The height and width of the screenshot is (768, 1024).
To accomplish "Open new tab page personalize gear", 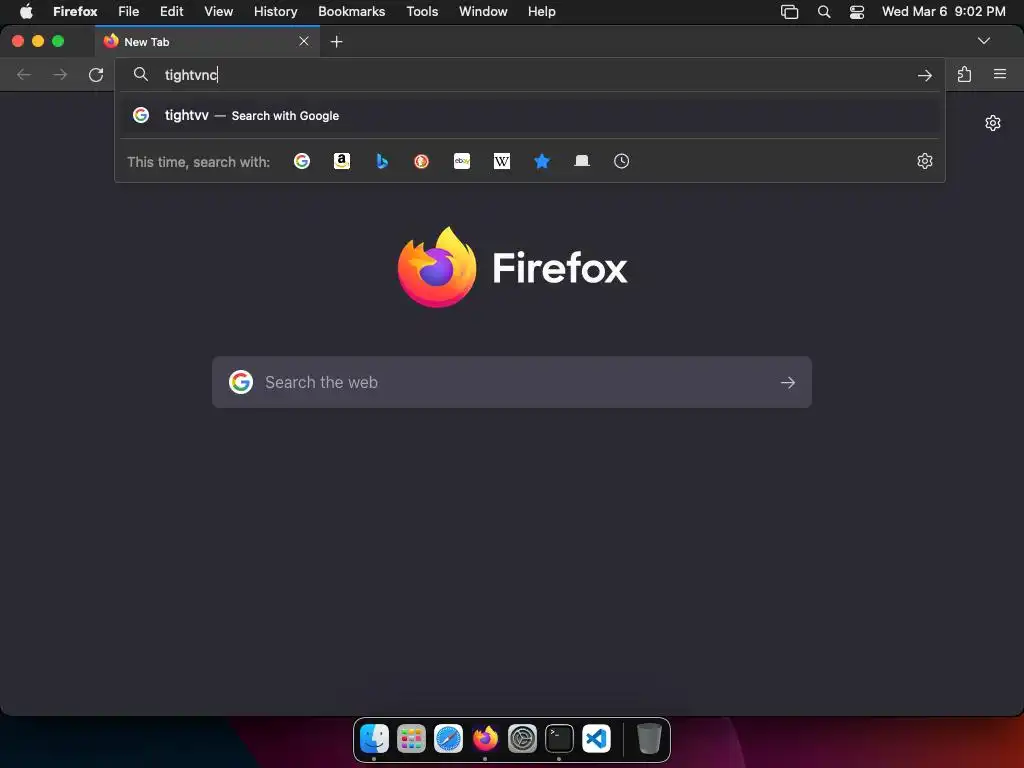I will click(x=993, y=123).
